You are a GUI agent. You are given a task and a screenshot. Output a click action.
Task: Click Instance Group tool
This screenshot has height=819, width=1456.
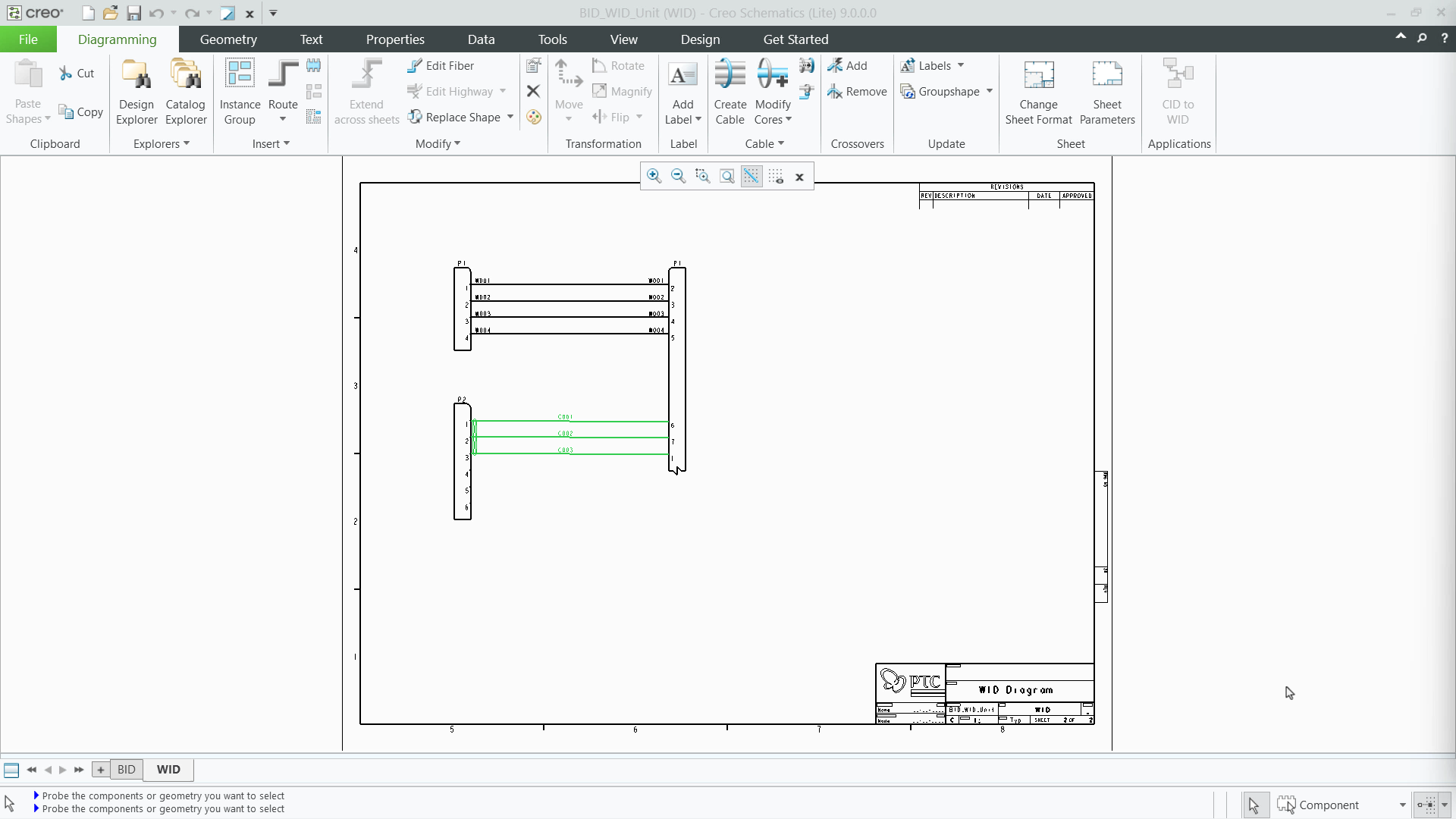[240, 92]
